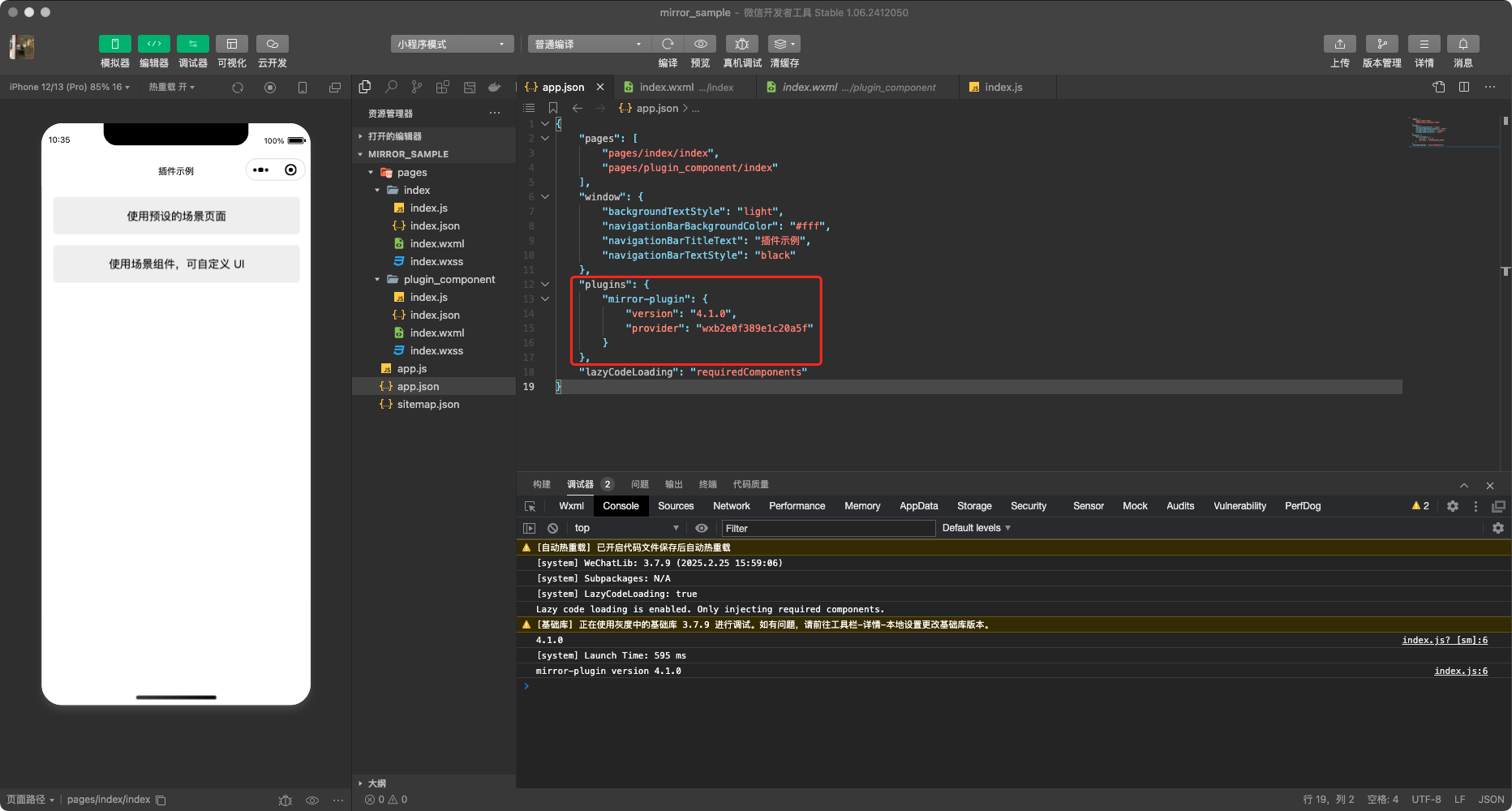Click the clear cache layers icon
Screen dimensions: 1512x811
coord(784,44)
